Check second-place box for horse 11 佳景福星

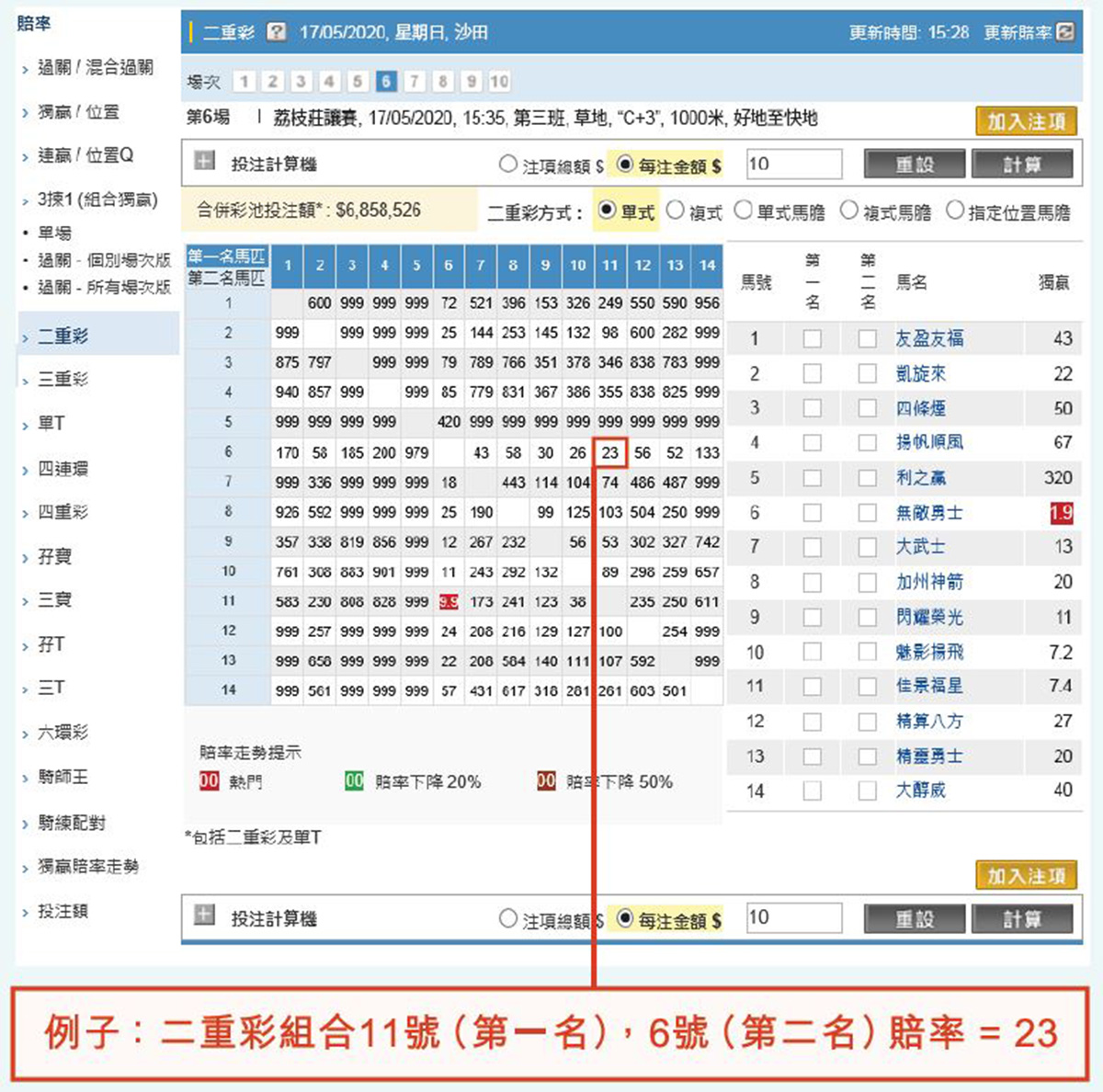click(867, 686)
